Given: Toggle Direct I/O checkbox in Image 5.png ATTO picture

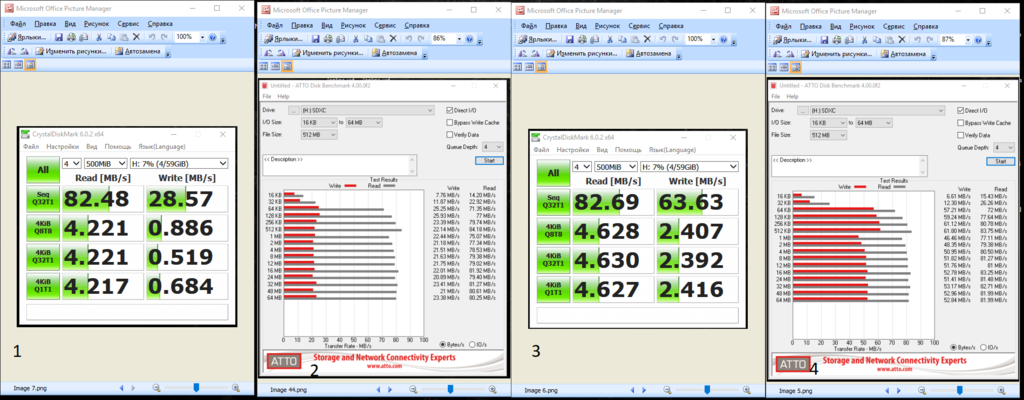Looking at the screenshot, I should 960,110.
